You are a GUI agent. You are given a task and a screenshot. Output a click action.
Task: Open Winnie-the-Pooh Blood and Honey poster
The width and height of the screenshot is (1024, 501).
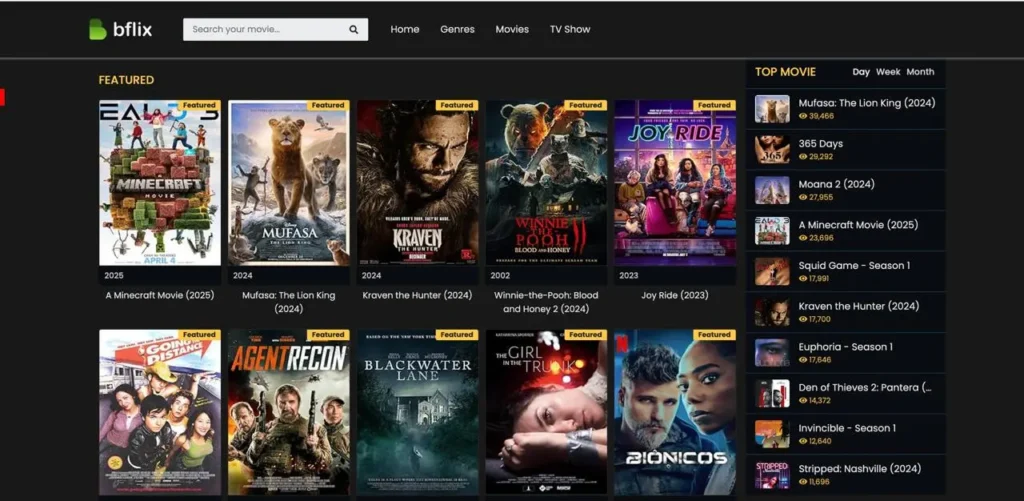click(x=546, y=182)
